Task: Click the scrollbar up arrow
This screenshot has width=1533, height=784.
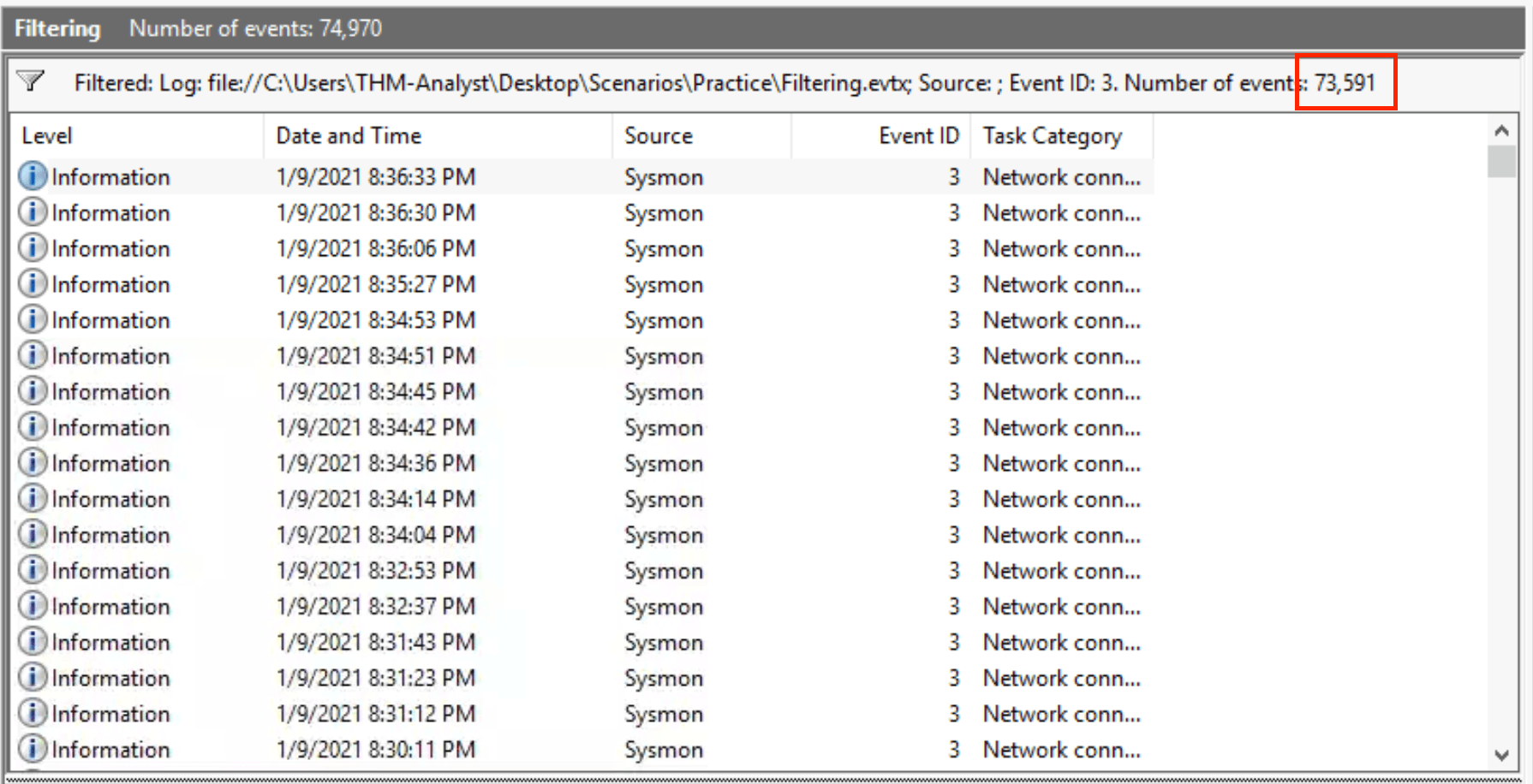Action: click(1501, 130)
